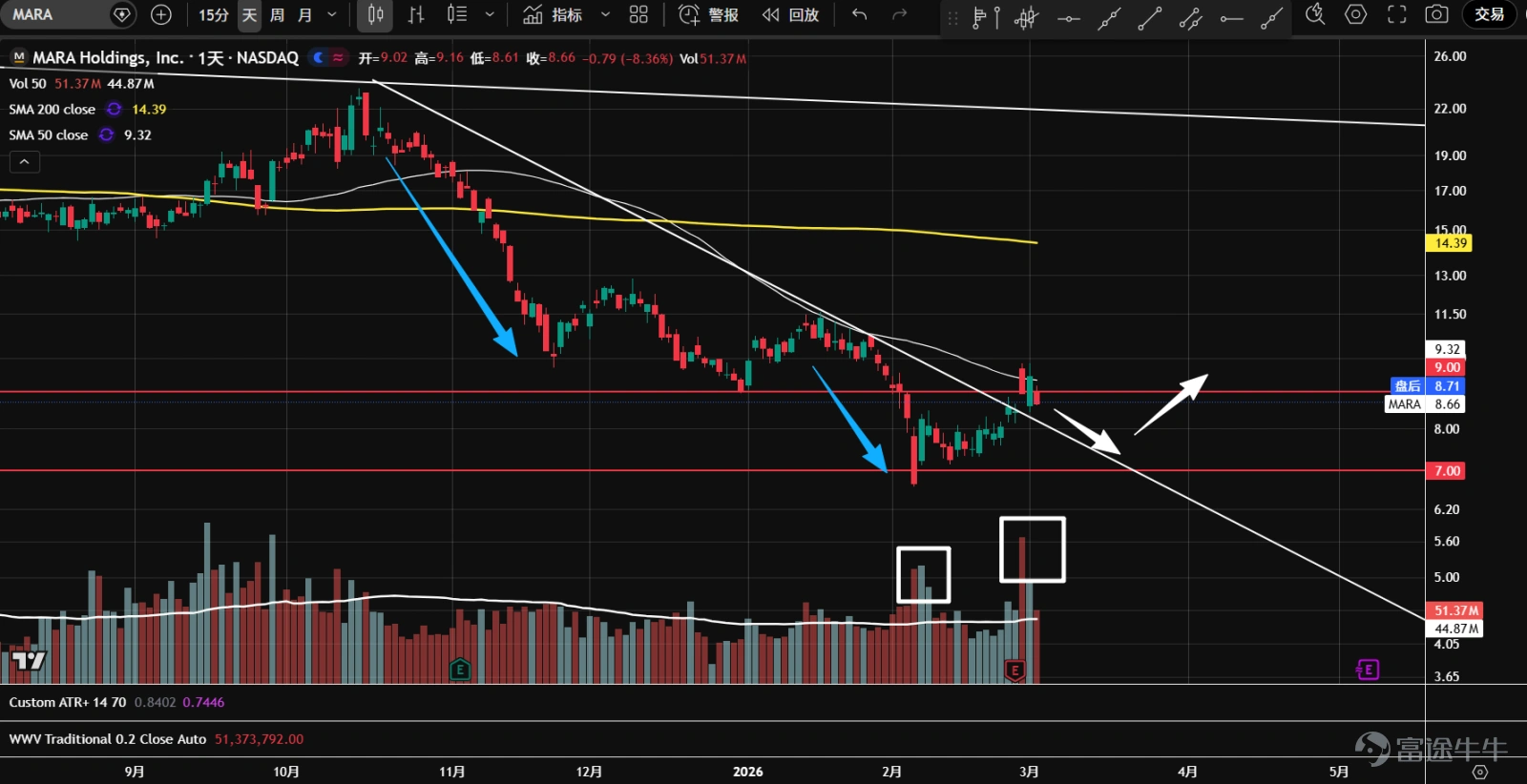Select the 天 (daily) timeframe
This screenshot has height=784, width=1527.
[x=249, y=14]
